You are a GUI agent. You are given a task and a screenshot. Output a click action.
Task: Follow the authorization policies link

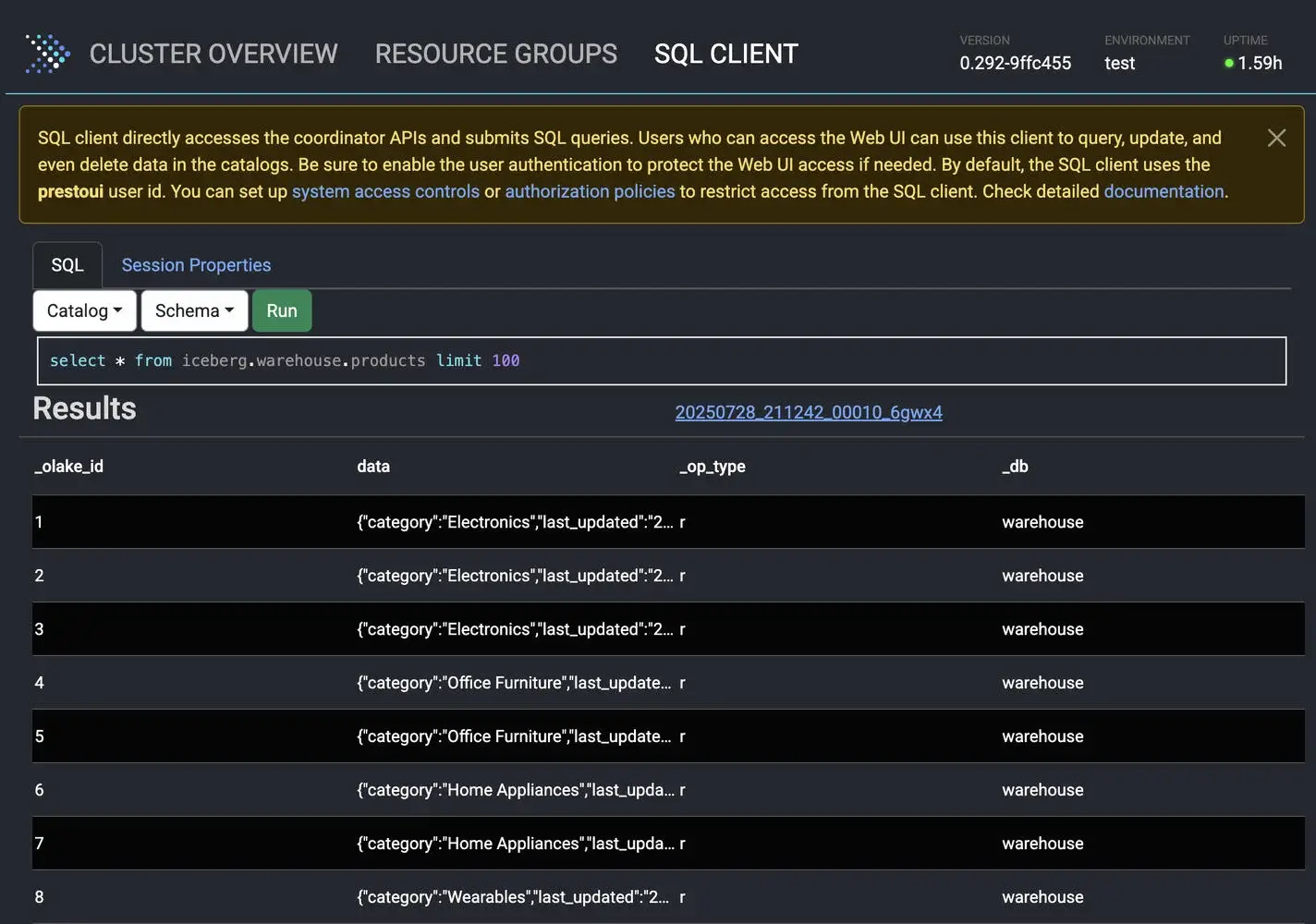click(x=590, y=191)
